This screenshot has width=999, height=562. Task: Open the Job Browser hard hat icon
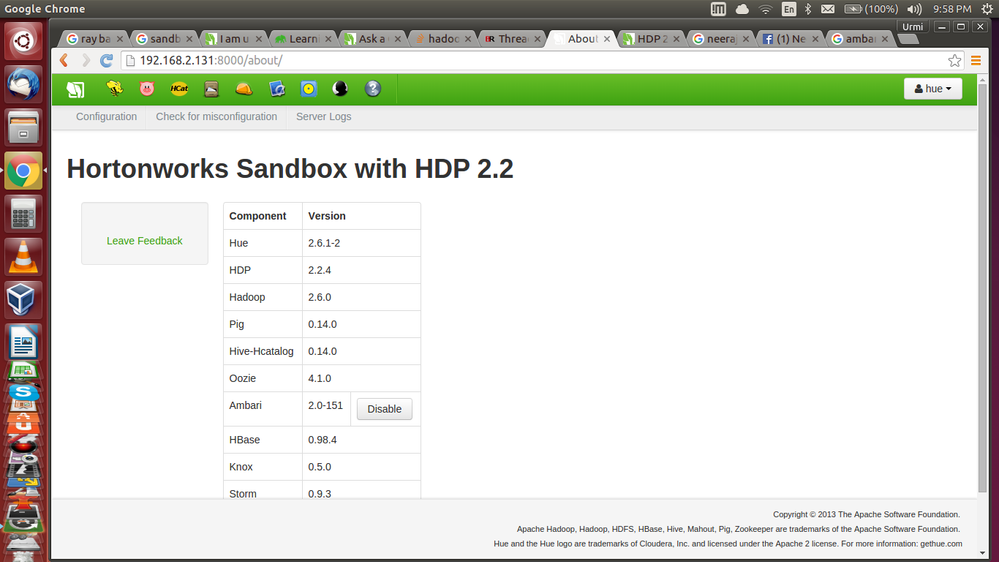coord(244,89)
